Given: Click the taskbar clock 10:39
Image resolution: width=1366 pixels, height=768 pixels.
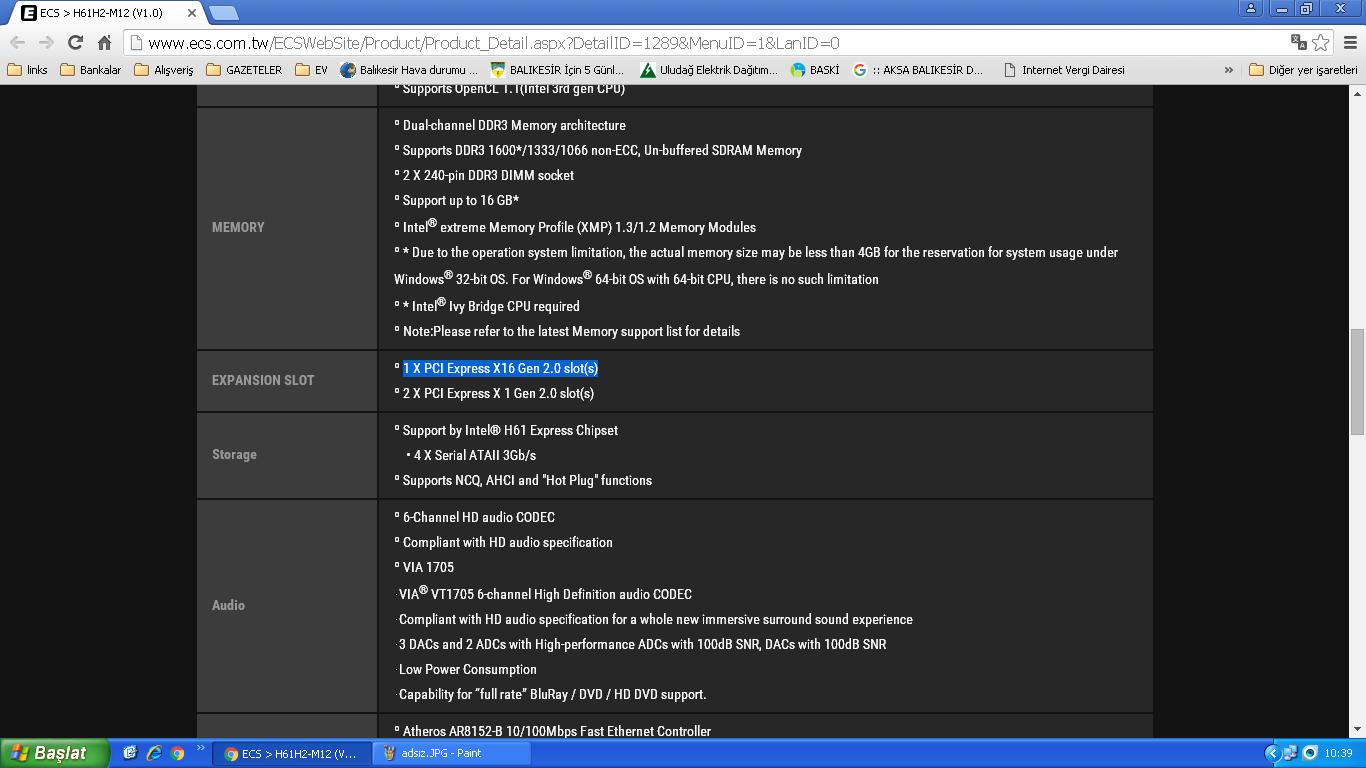Looking at the screenshot, I should click(1338, 753).
